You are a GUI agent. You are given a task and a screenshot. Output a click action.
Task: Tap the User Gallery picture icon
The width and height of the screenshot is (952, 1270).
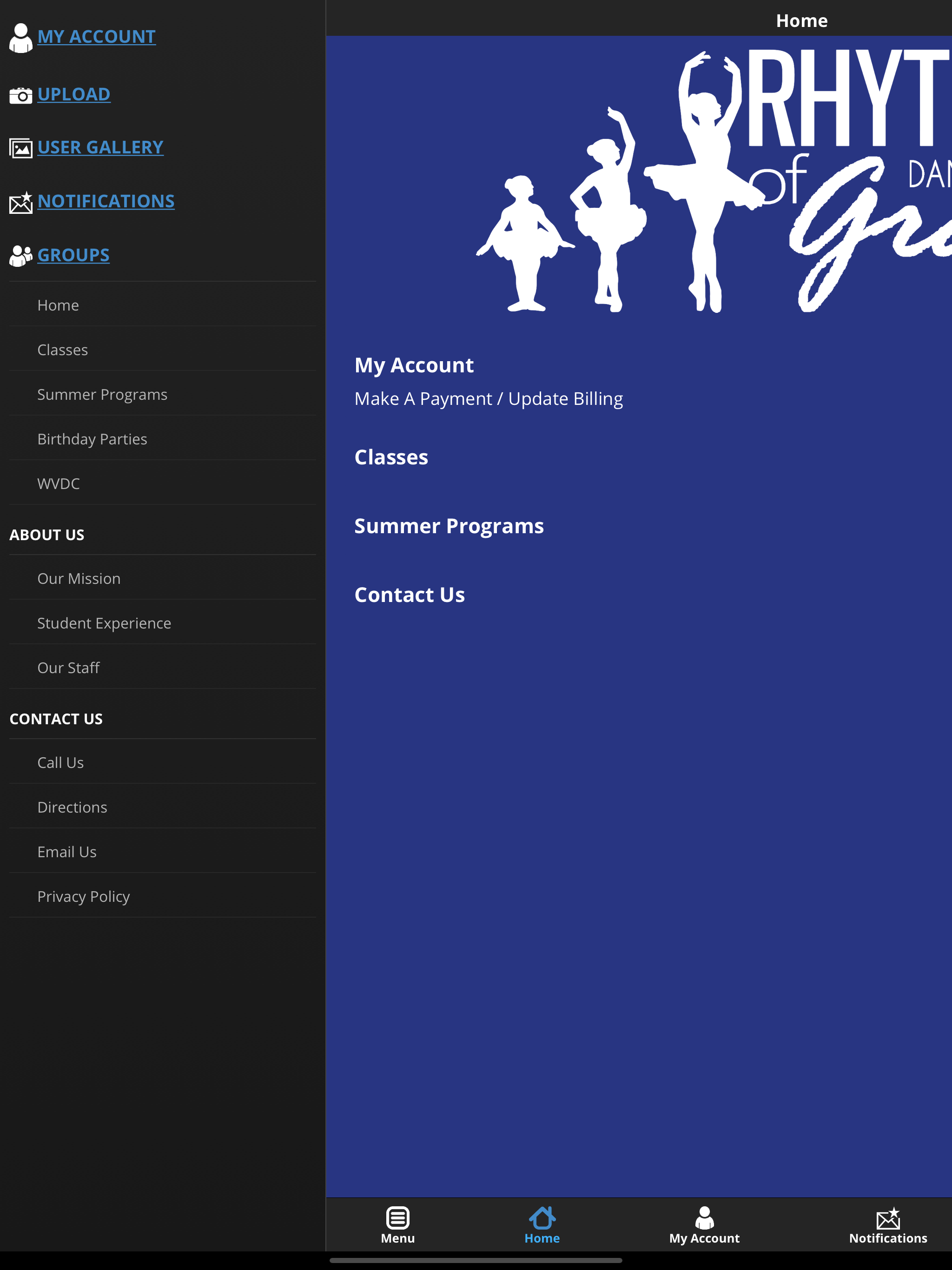20,148
